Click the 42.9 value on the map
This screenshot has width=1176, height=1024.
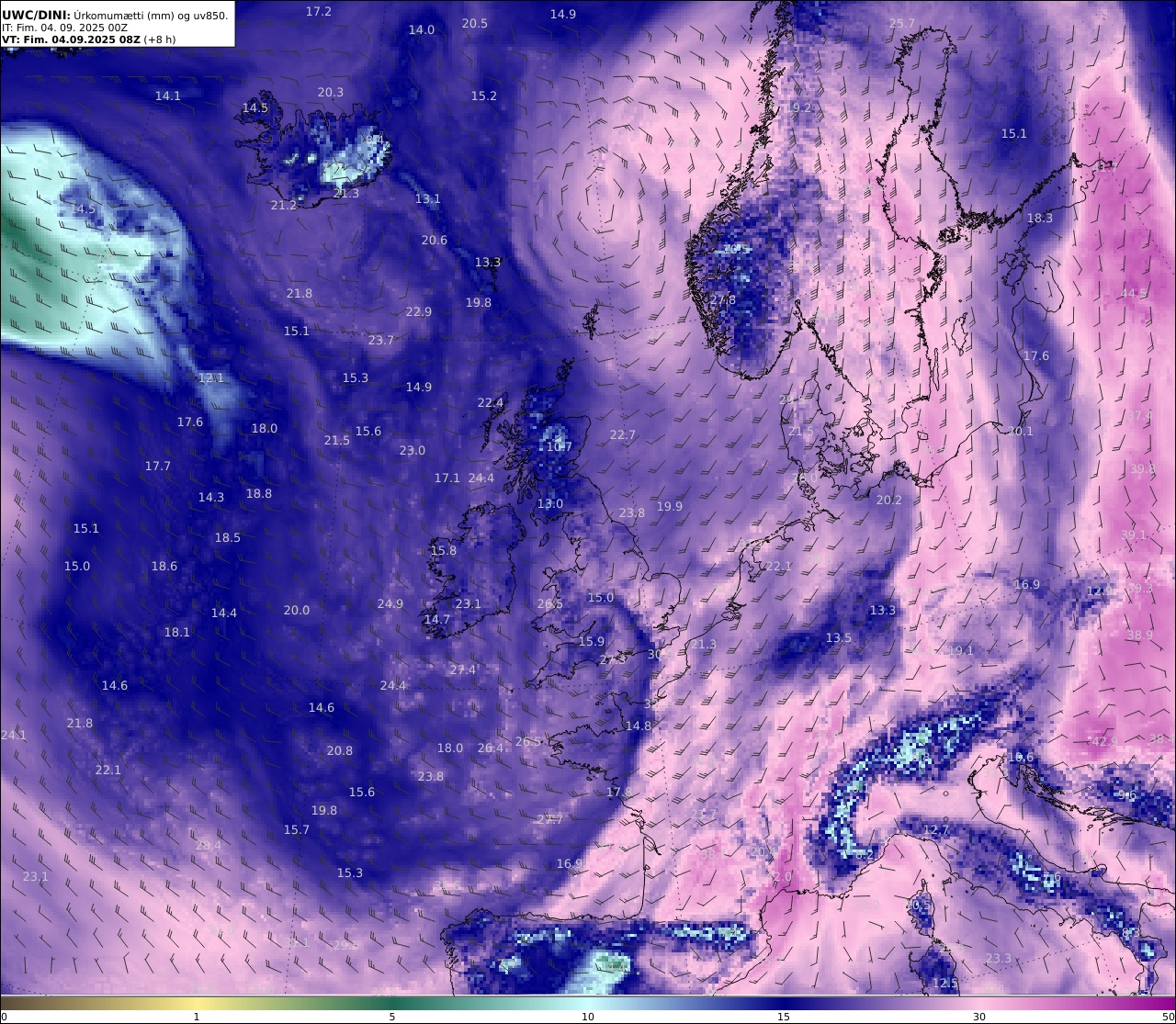(1105, 742)
